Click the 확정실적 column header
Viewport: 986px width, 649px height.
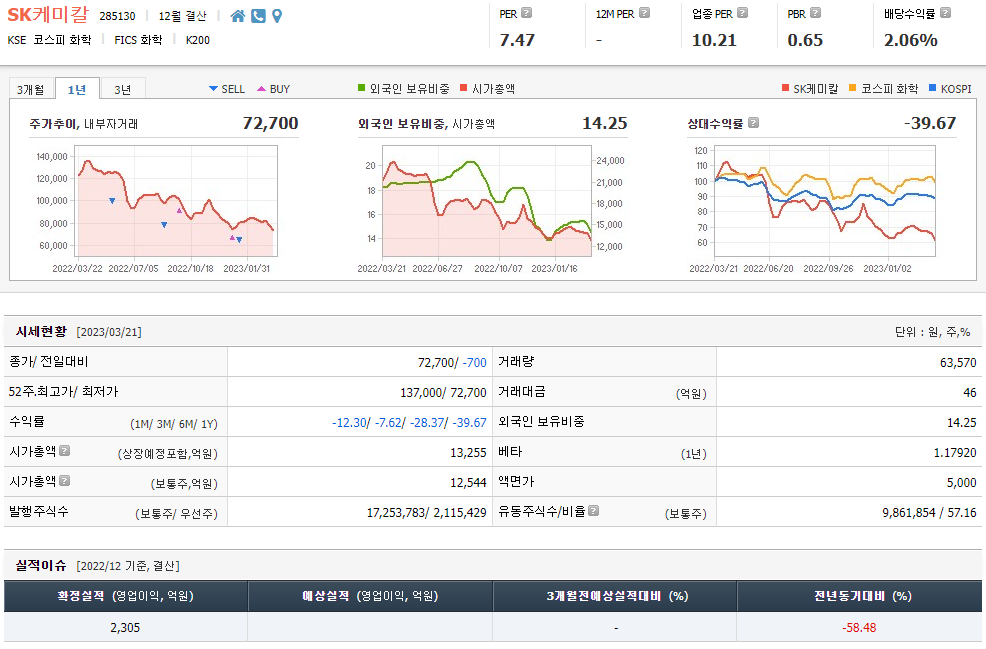click(x=126, y=596)
